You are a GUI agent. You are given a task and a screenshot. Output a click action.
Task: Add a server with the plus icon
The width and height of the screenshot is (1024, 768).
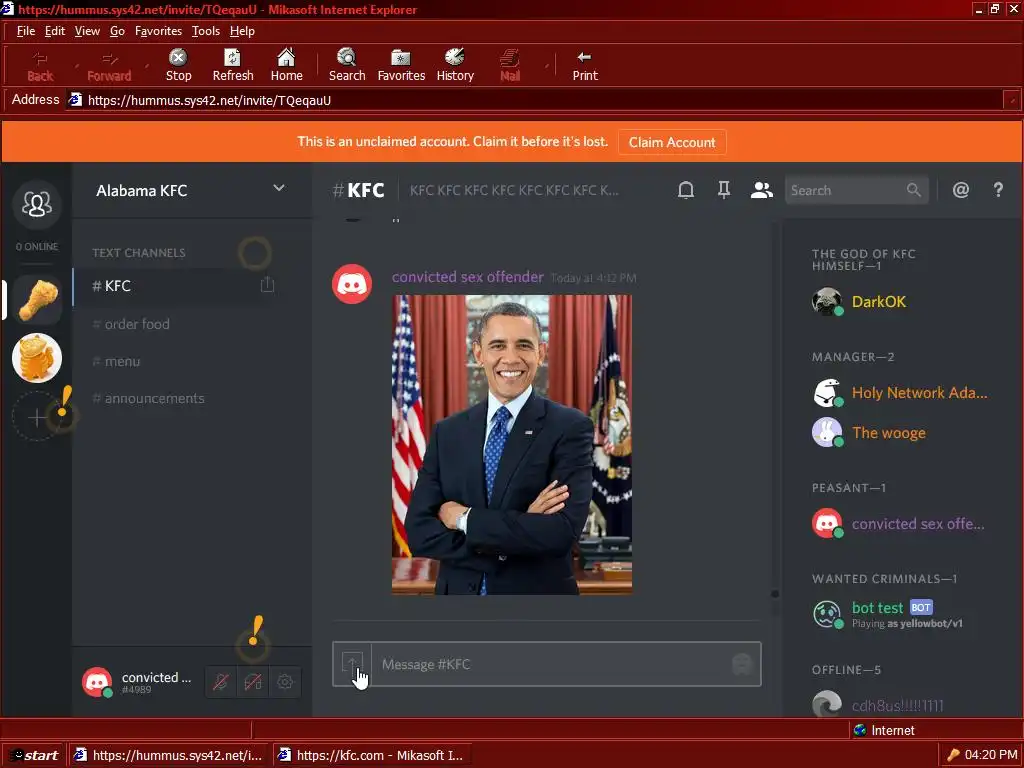tap(37, 417)
